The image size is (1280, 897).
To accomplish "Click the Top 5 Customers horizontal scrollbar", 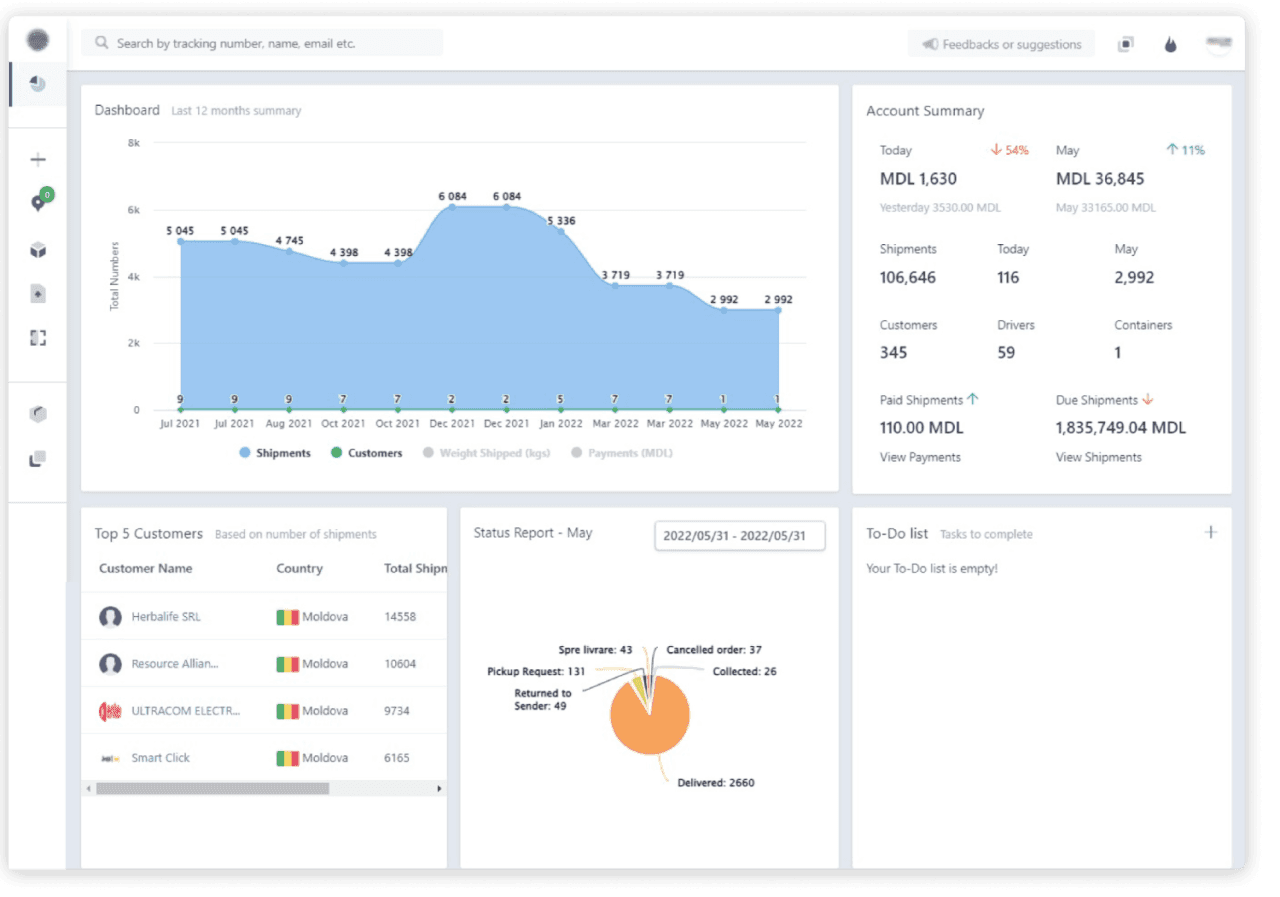I will pos(212,788).
